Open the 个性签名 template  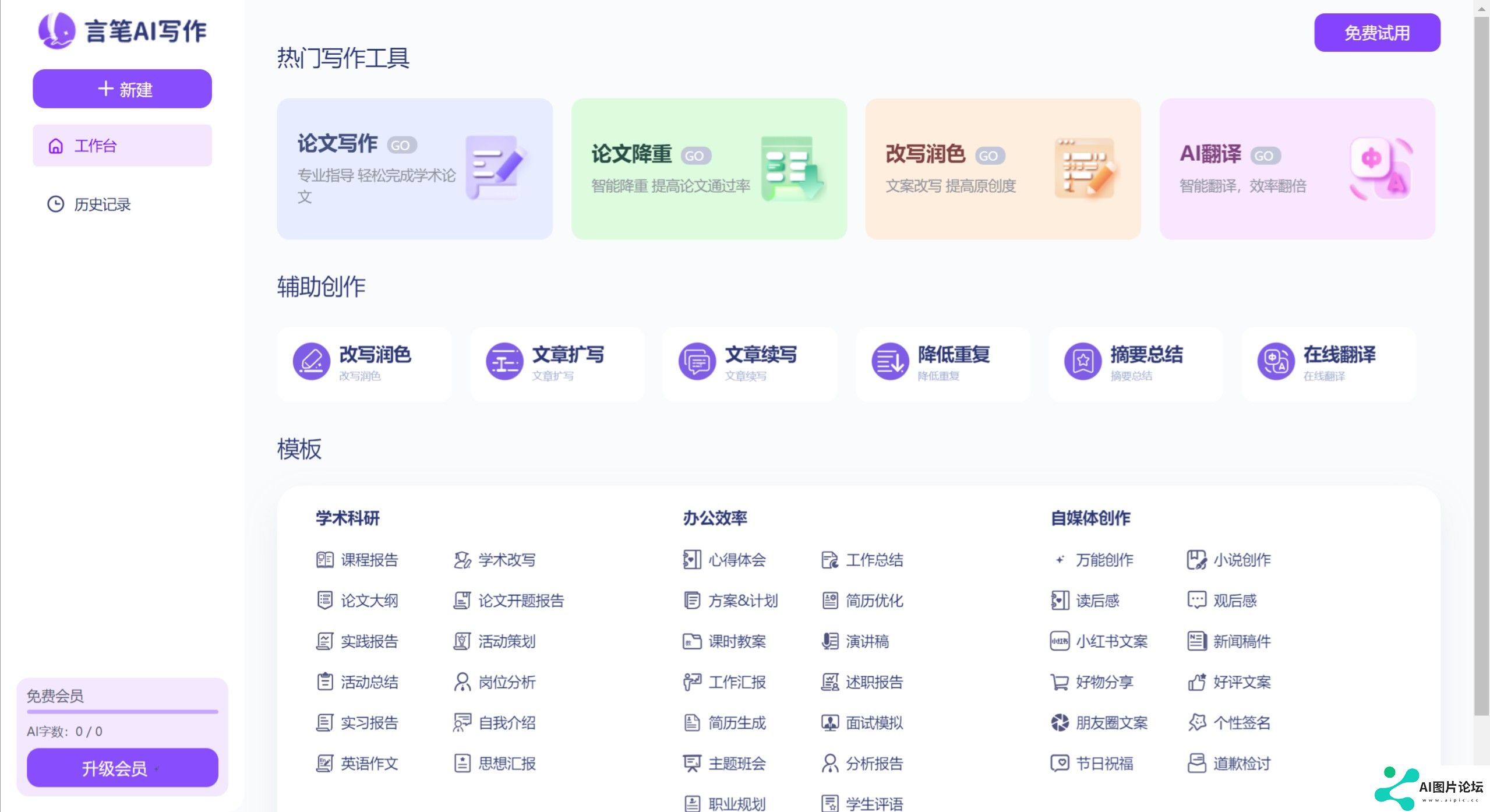tap(1229, 723)
